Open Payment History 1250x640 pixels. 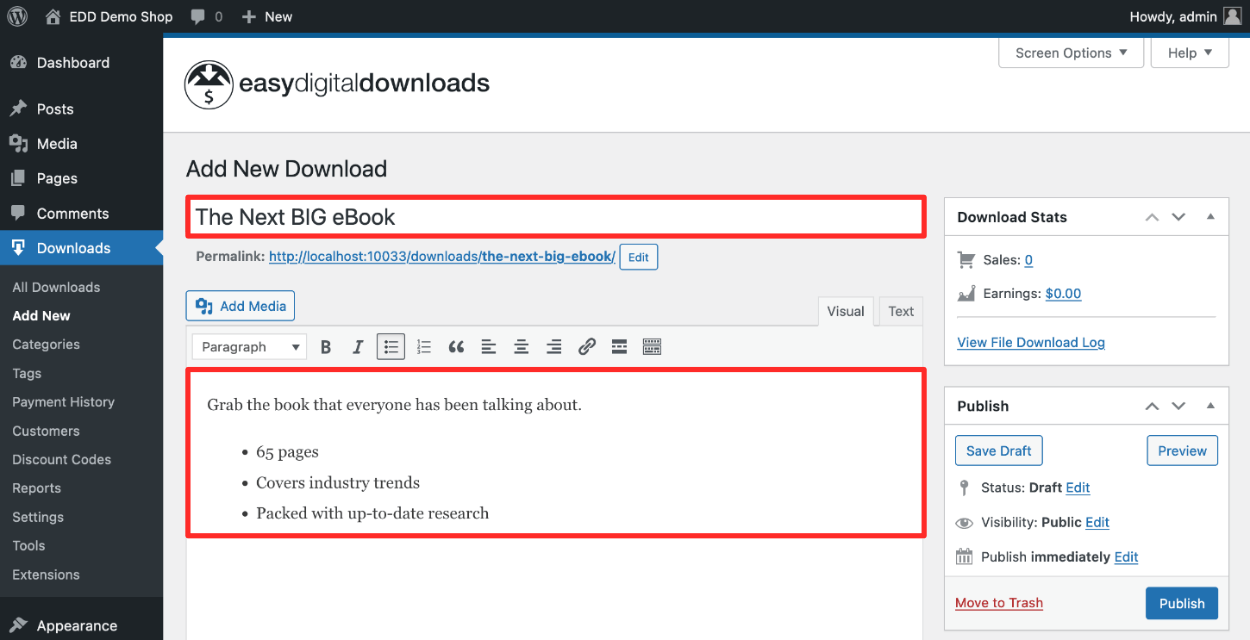(x=63, y=402)
